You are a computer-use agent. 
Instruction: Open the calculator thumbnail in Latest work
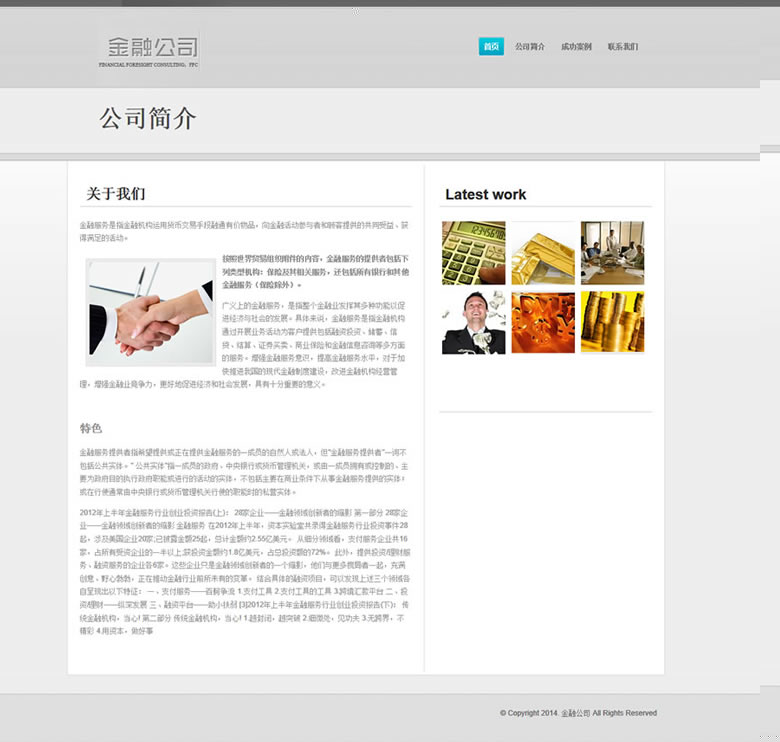pyautogui.click(x=473, y=253)
